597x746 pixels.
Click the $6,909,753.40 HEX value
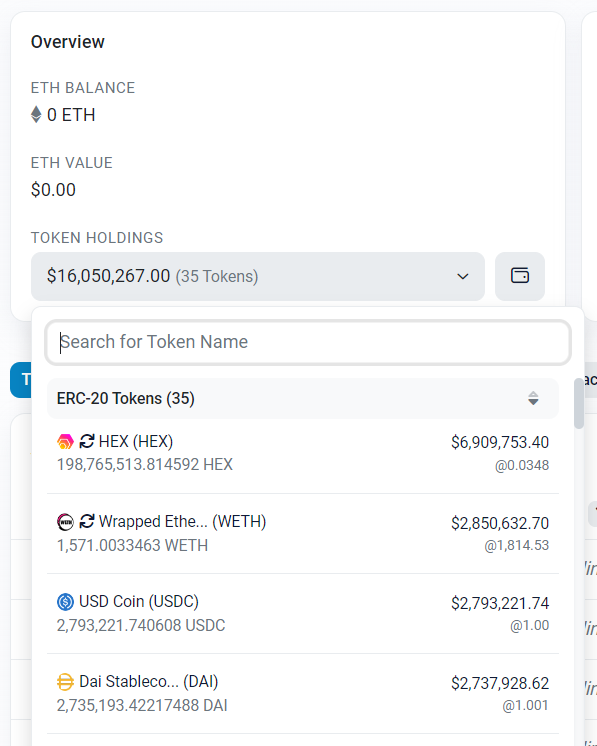[x=500, y=442]
